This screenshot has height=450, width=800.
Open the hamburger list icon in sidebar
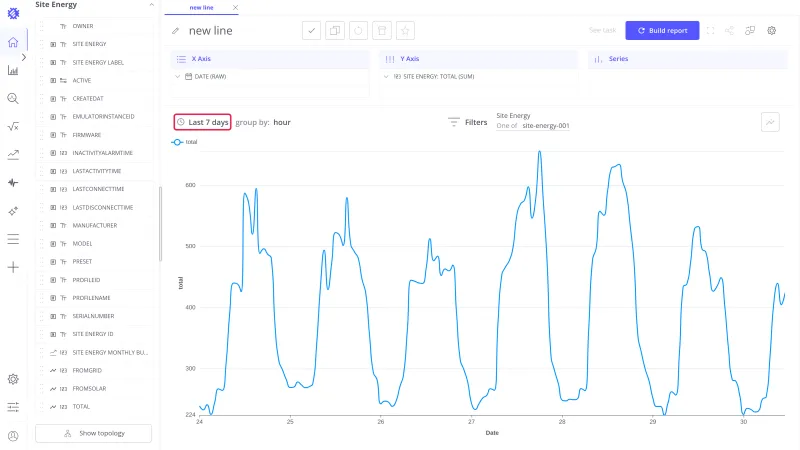click(x=13, y=239)
